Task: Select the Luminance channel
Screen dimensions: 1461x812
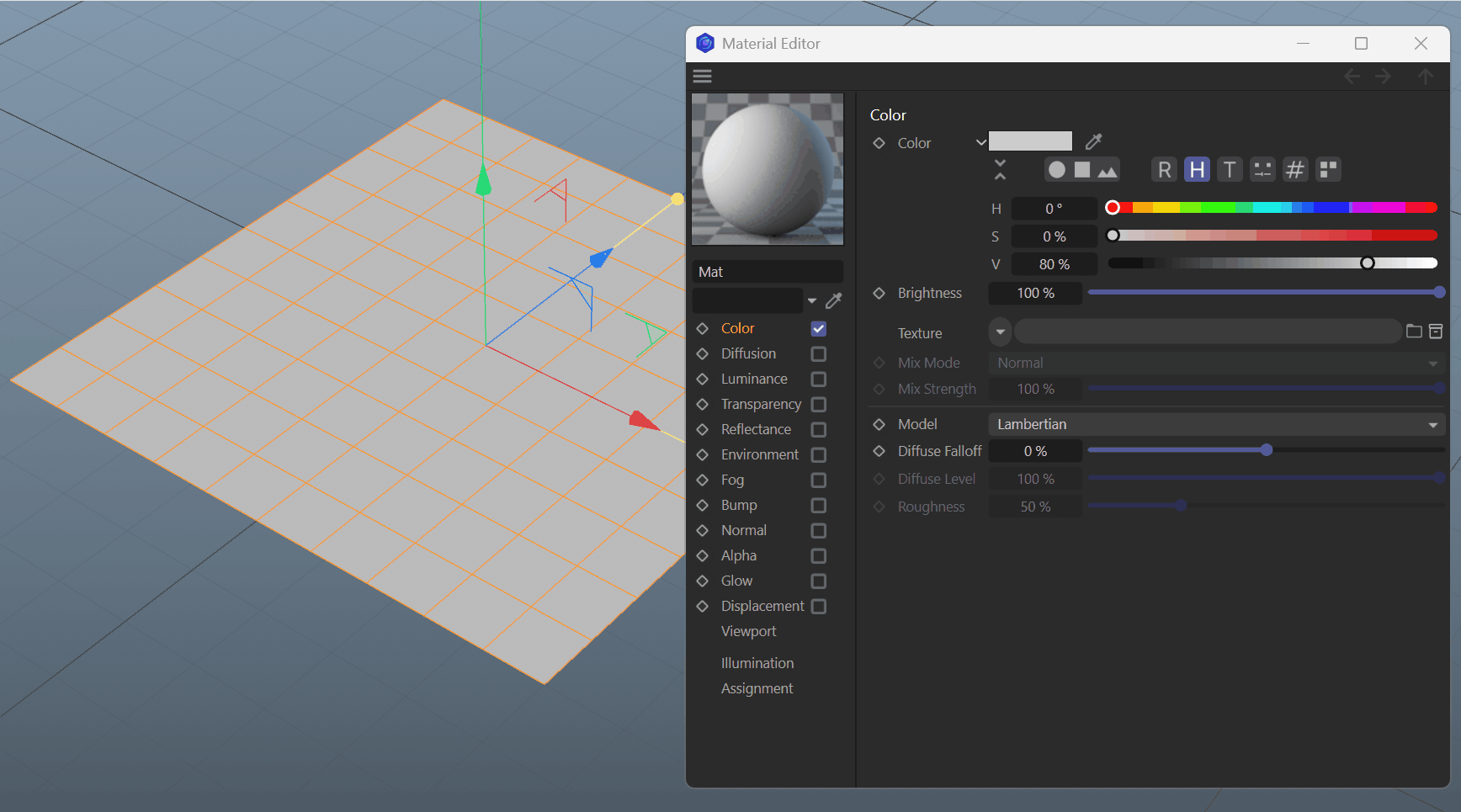Action: tap(754, 379)
